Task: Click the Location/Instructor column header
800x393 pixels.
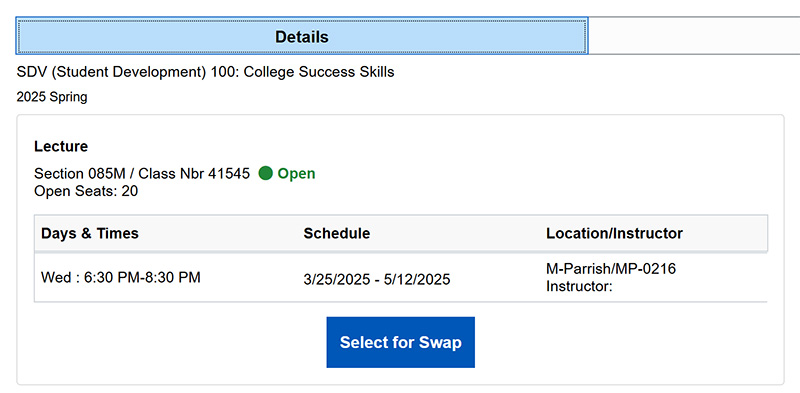Action: pos(614,233)
